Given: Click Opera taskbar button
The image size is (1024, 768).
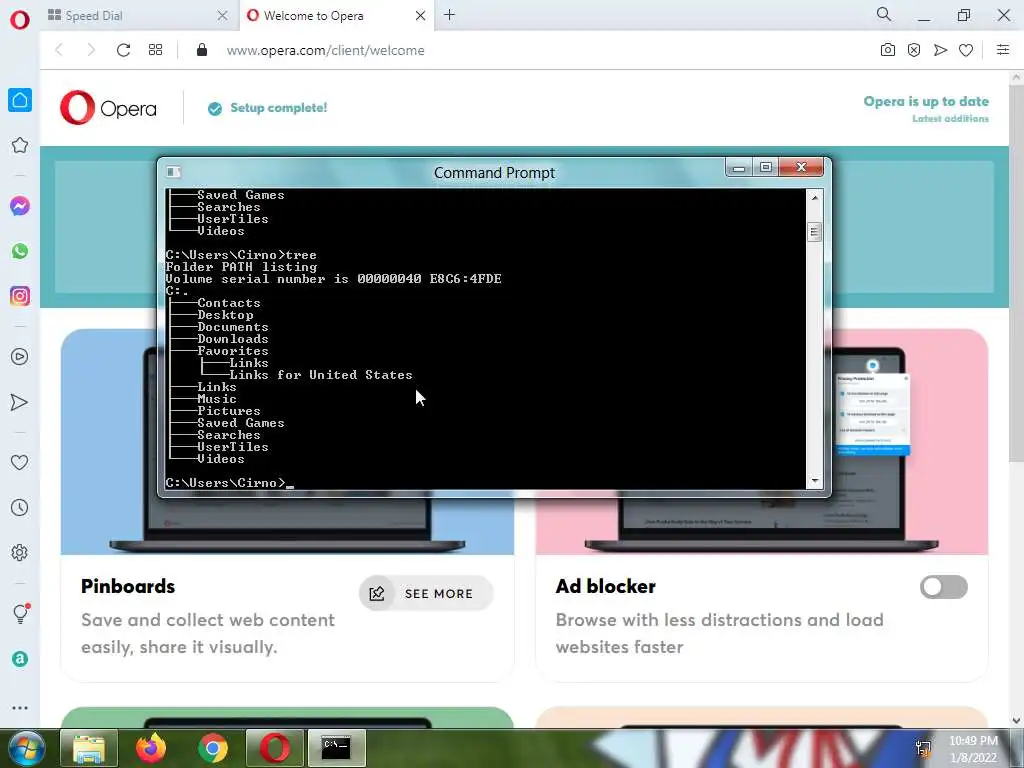Looking at the screenshot, I should [274, 748].
